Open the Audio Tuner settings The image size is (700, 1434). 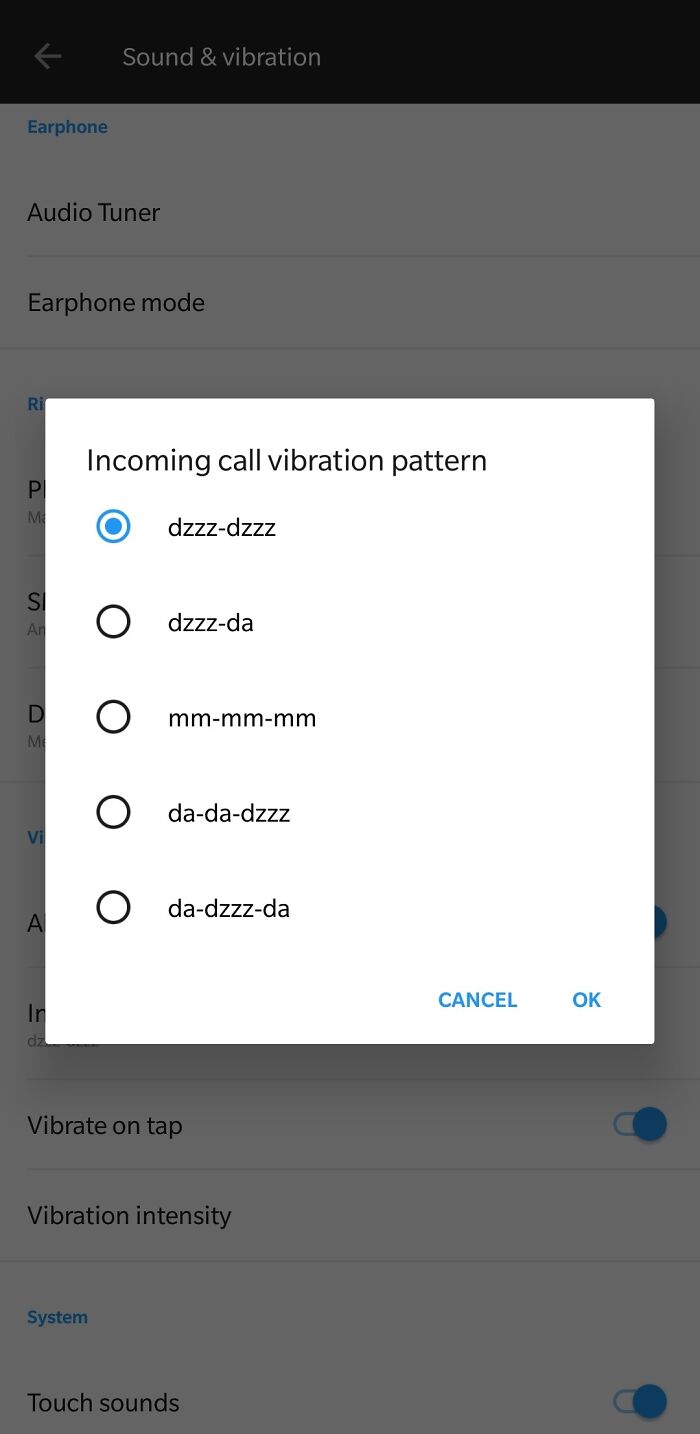tap(93, 212)
